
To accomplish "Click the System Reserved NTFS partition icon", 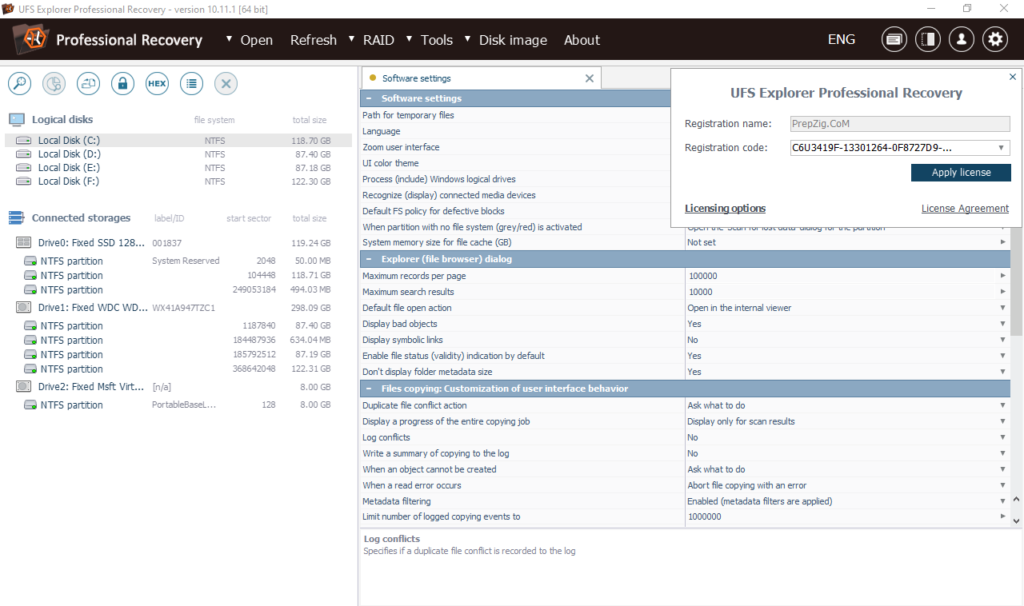I will pyautogui.click(x=30, y=261).
